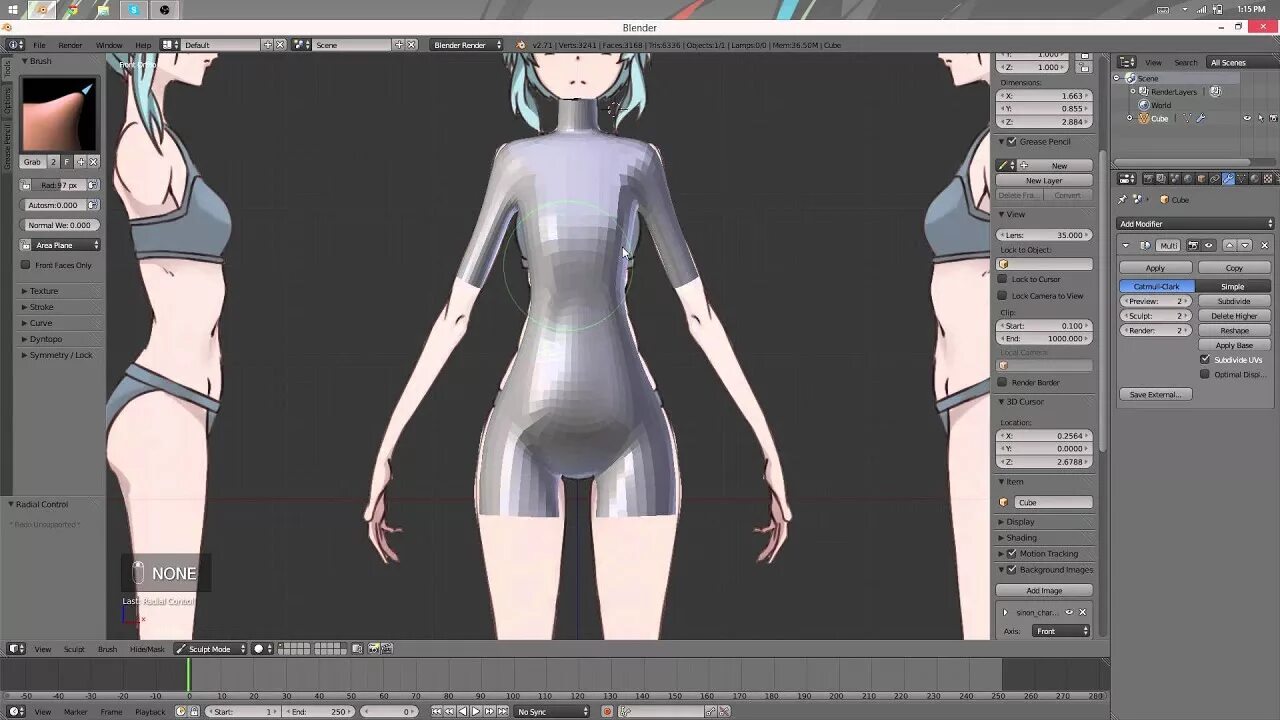Click the timeline editor type icon
1280x720 pixels.
[x=16, y=712]
